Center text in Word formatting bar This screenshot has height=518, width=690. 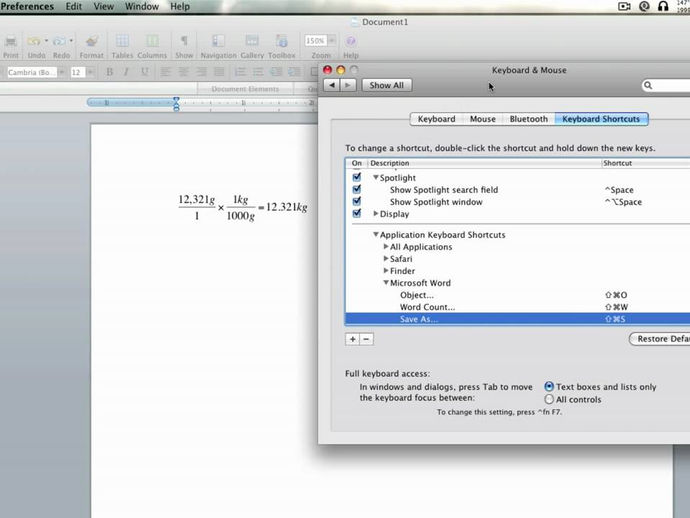click(183, 72)
